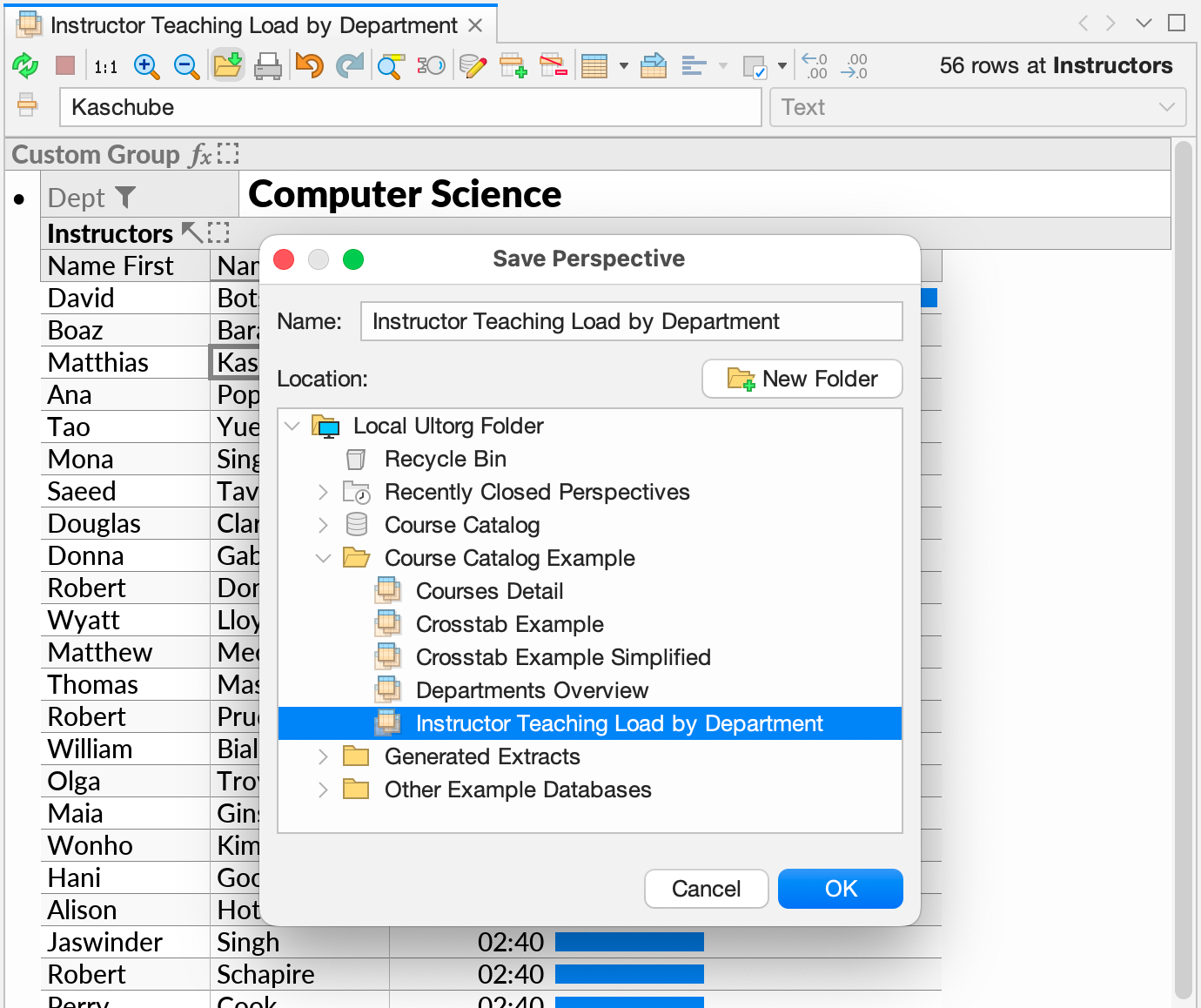Refresh the query results
Viewport: 1201px width, 1008px height.
(26, 65)
